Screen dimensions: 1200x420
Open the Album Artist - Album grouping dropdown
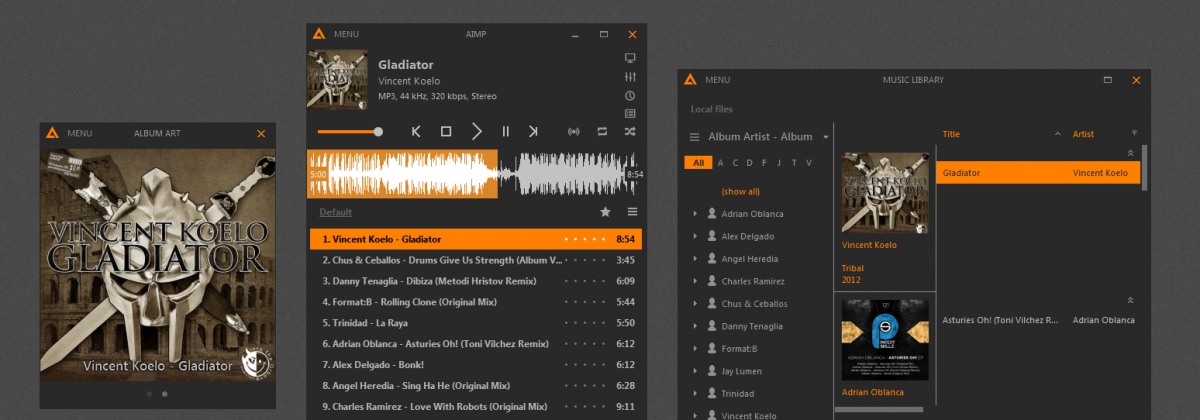(768, 137)
